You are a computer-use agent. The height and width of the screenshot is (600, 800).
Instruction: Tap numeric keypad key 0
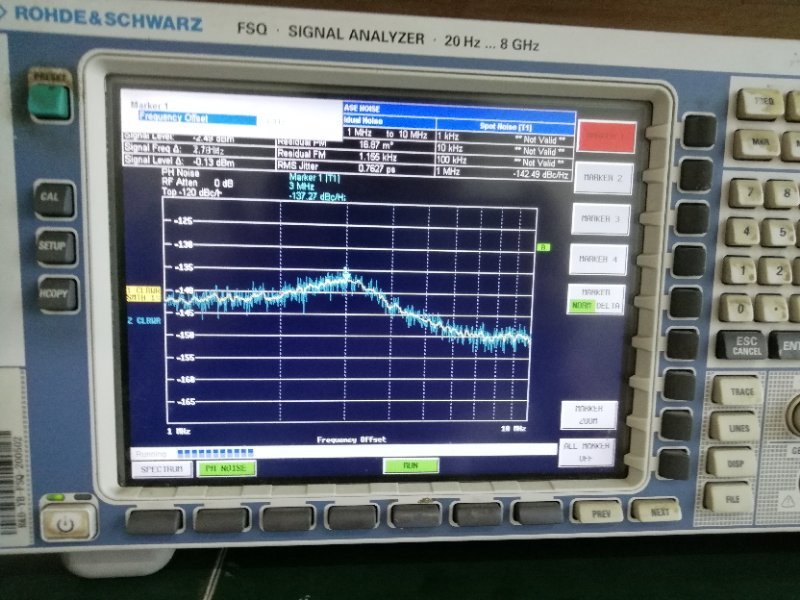point(737,308)
